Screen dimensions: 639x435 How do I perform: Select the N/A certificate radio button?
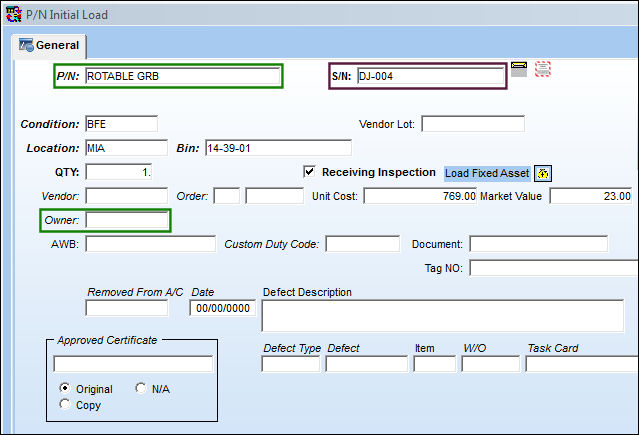[x=141, y=388]
